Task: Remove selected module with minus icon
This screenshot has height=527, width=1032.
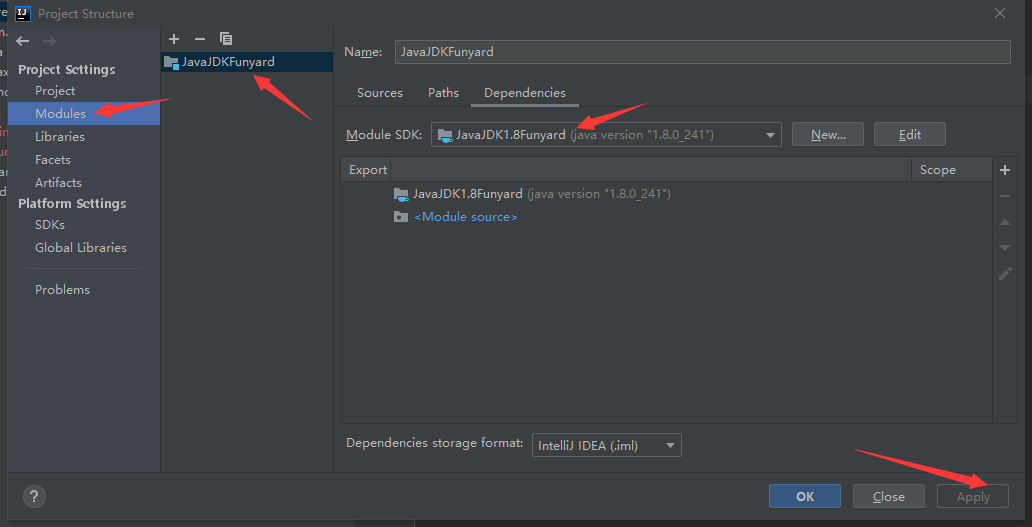Action: (x=200, y=39)
